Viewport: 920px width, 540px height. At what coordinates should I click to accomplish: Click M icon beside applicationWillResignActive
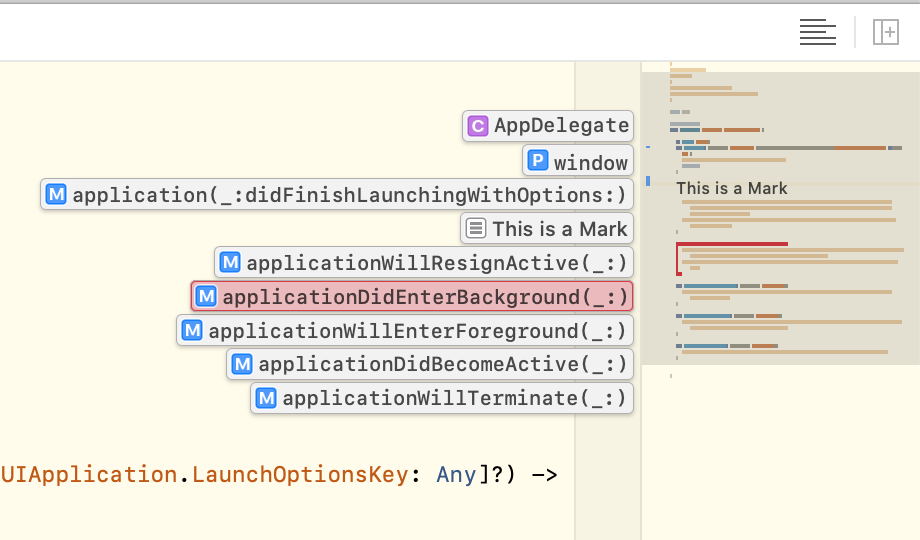(230, 262)
